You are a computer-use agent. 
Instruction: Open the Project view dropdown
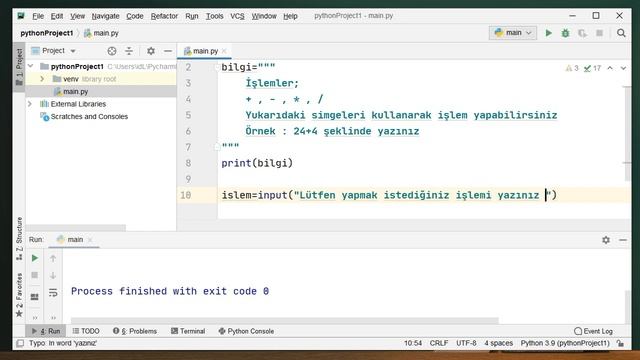tap(53, 51)
